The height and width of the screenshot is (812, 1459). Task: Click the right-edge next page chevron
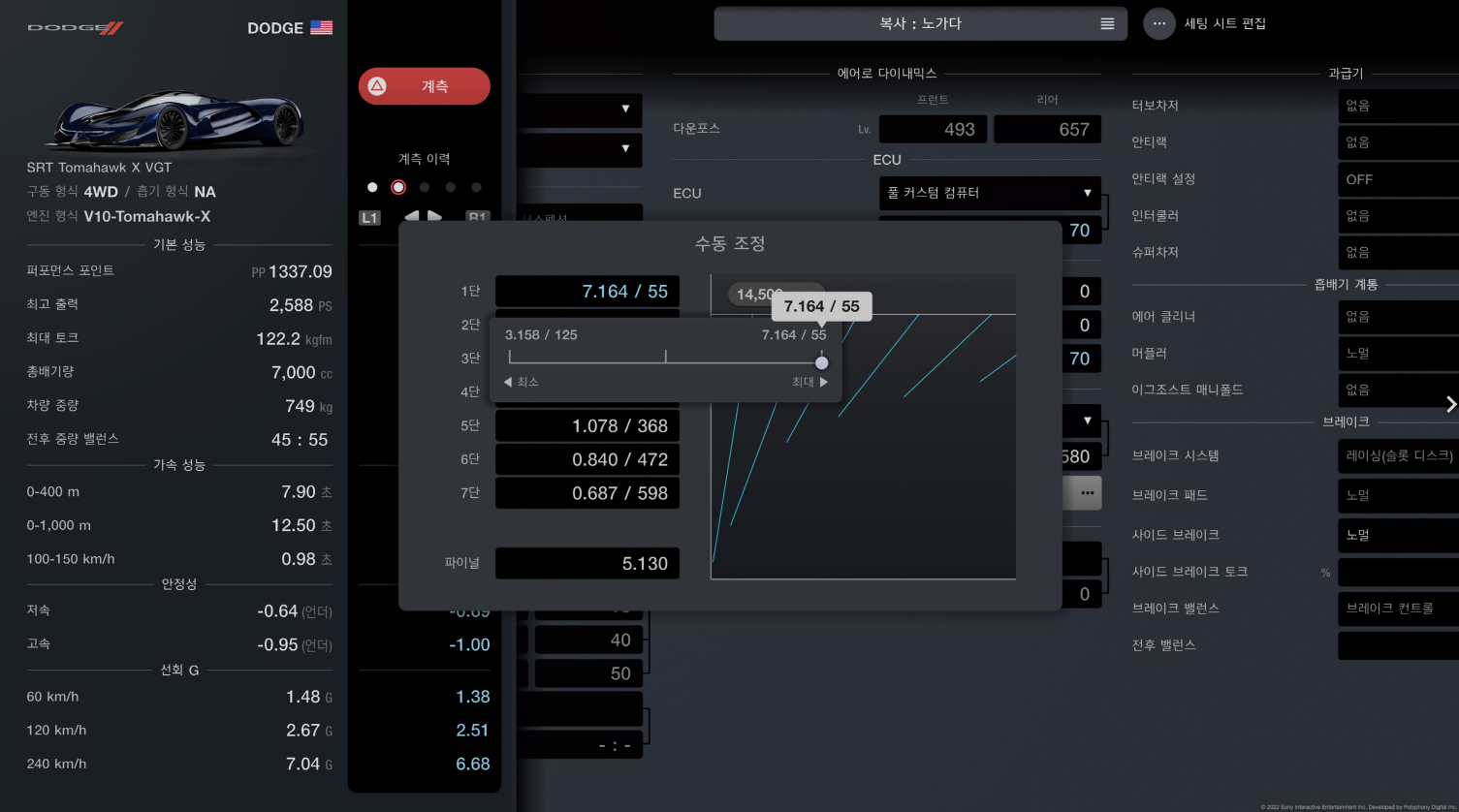point(1450,404)
